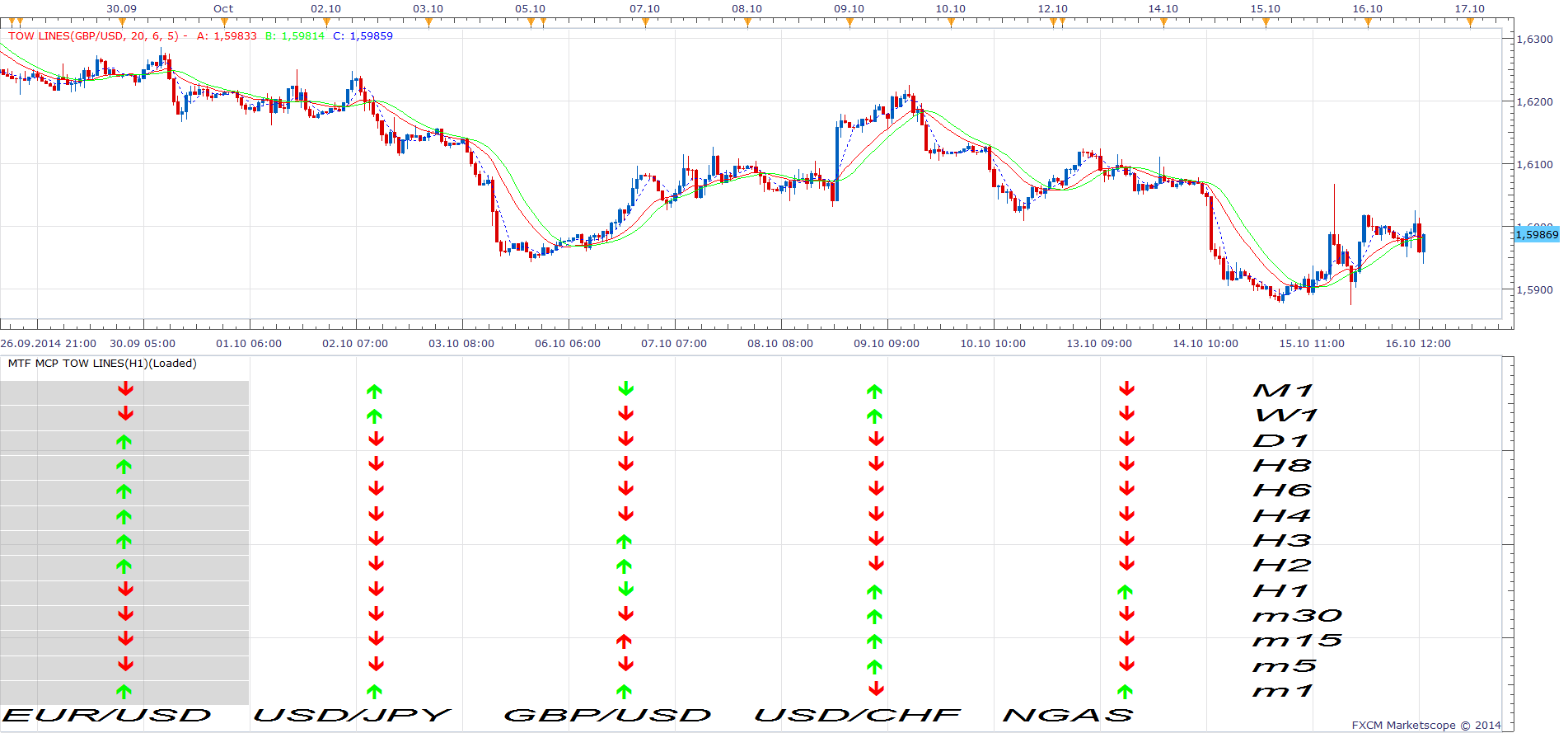Click the USD/JPY m30 red down arrow
The width and height of the screenshot is (1568, 733).
(x=377, y=613)
